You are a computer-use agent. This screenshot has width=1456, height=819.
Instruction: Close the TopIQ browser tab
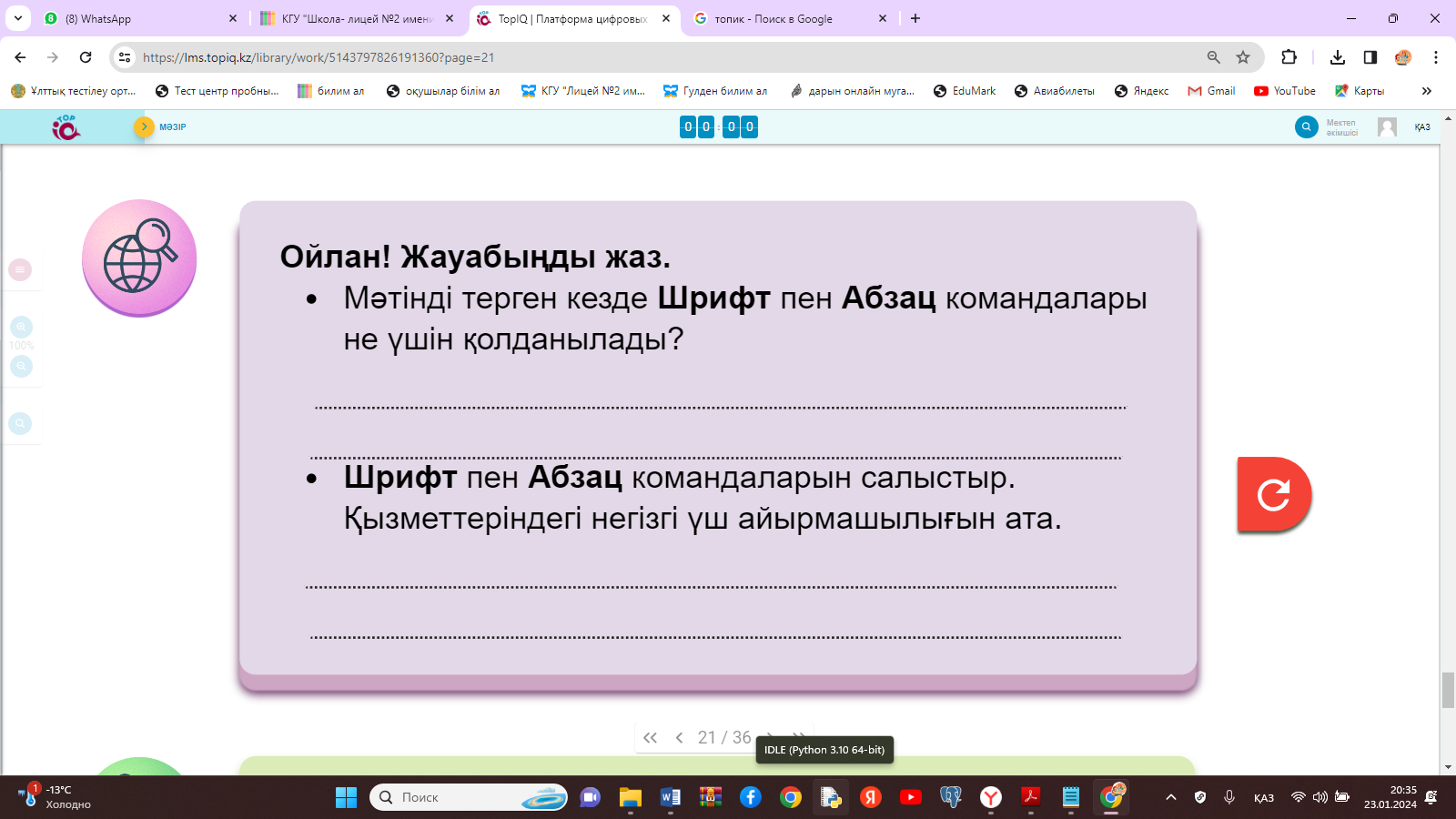[x=666, y=18]
